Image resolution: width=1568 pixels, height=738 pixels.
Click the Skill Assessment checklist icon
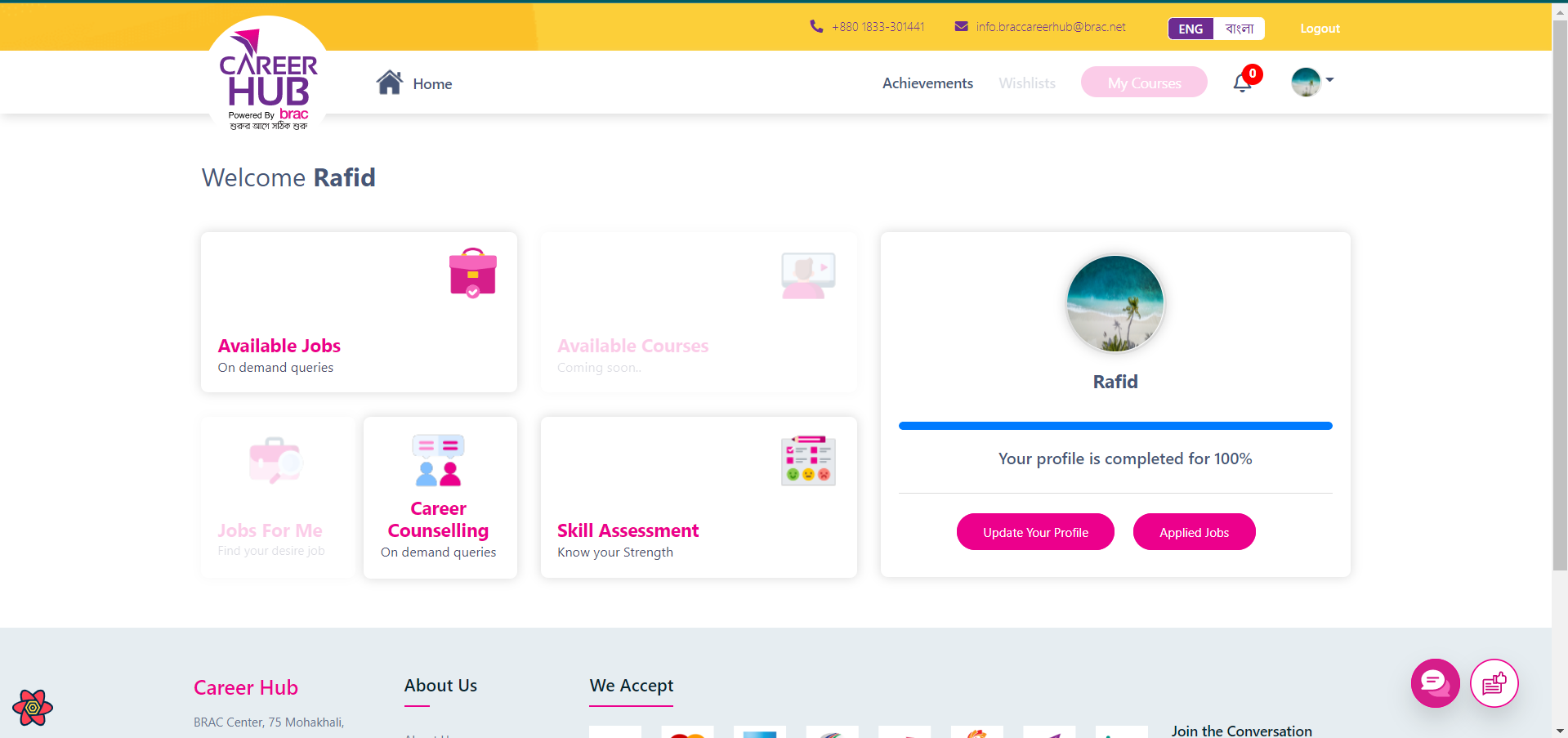[807, 460]
